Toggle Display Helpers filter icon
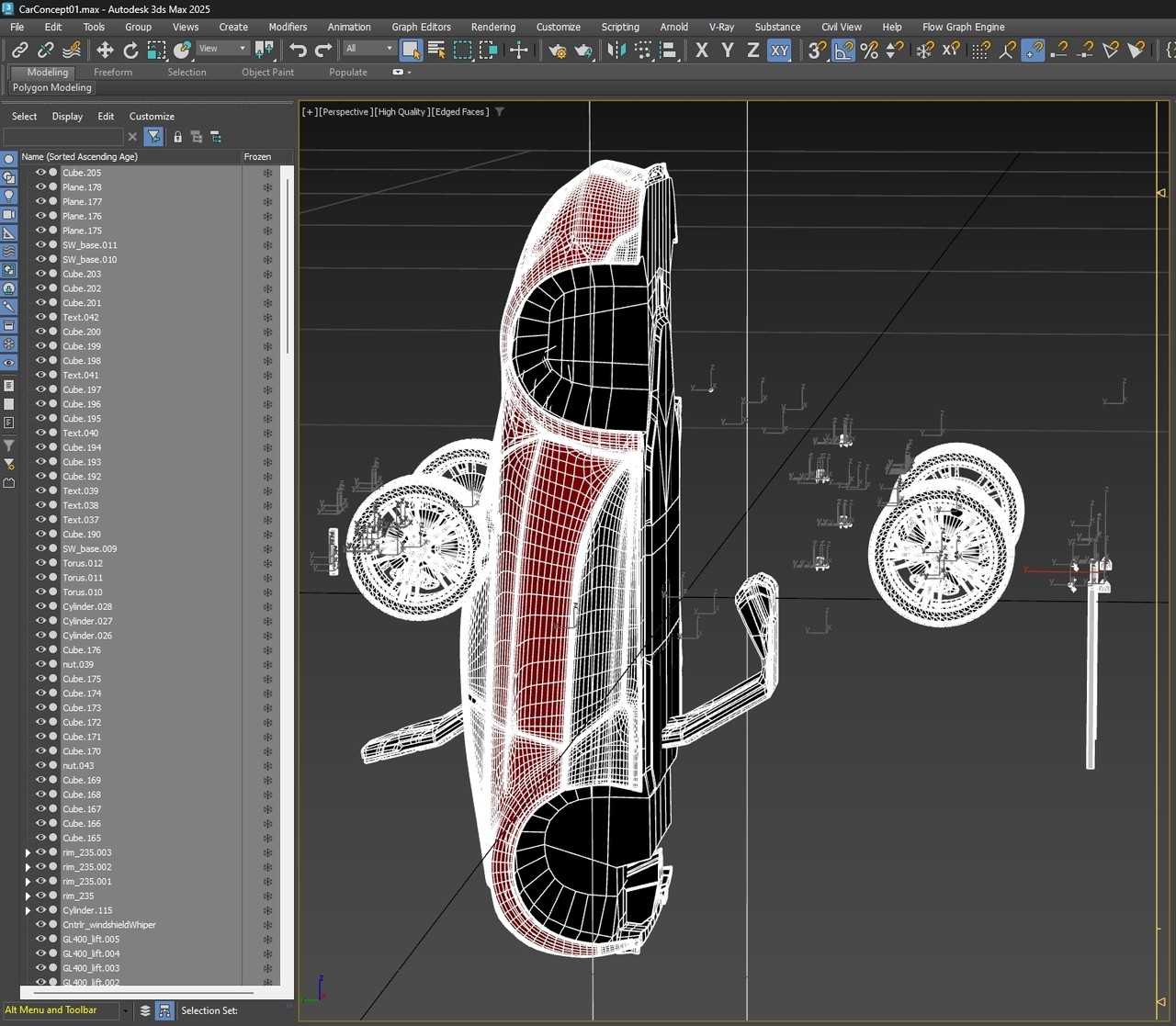The width and height of the screenshot is (1176, 1026). click(x=9, y=233)
